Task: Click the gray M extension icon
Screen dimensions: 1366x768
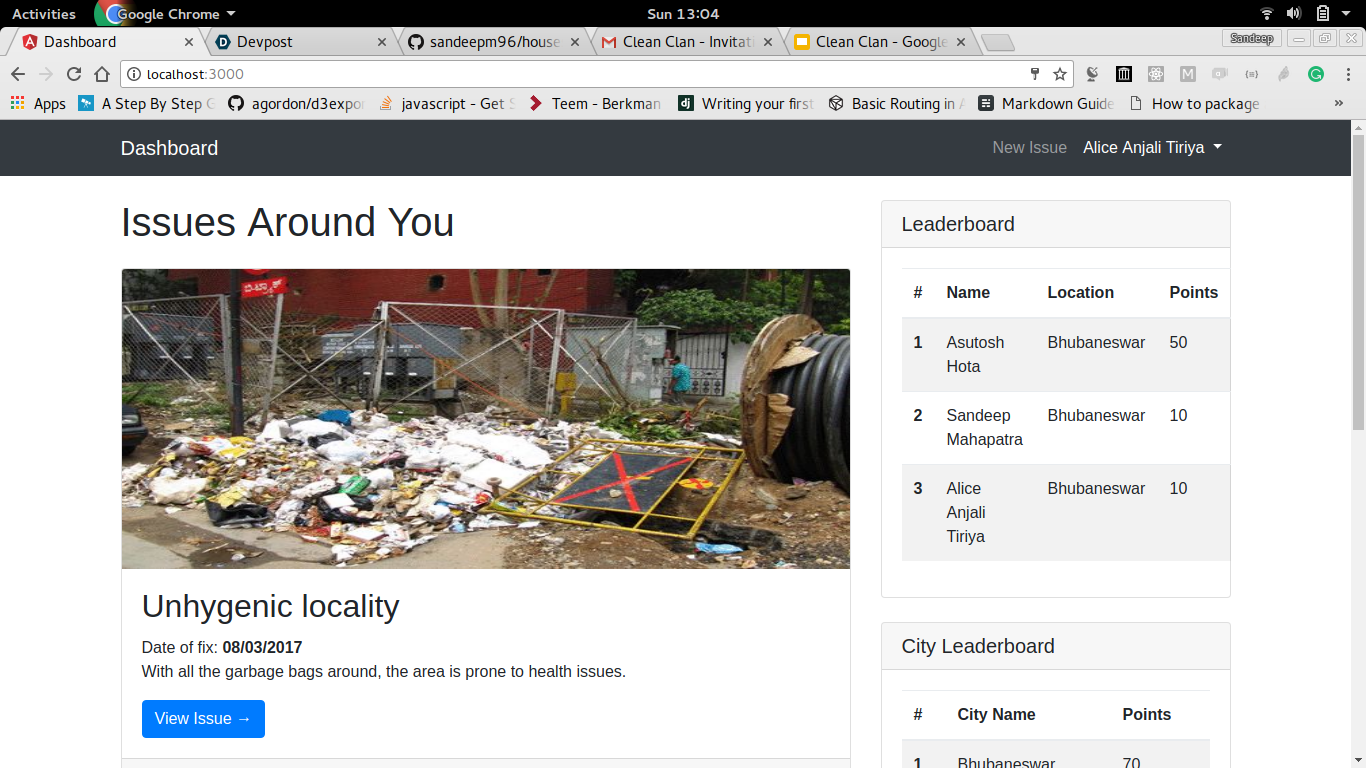Action: [x=1188, y=74]
